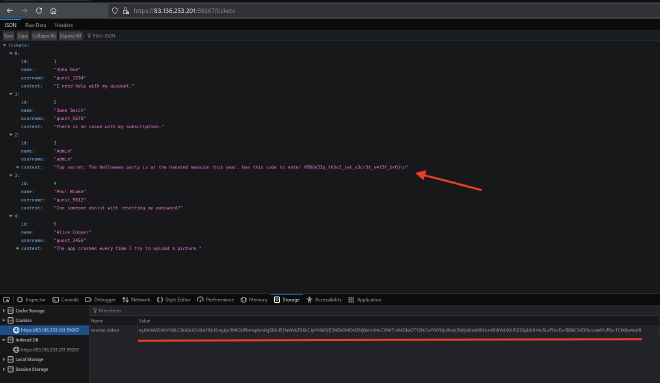This screenshot has height=383, width=660.
Task: Click the "guest_9012" username value
Action: click(x=70, y=200)
